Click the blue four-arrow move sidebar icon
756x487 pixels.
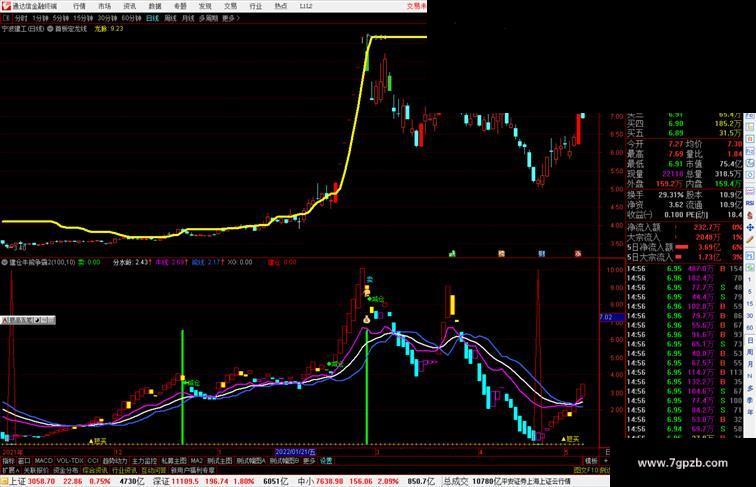click(x=750, y=227)
